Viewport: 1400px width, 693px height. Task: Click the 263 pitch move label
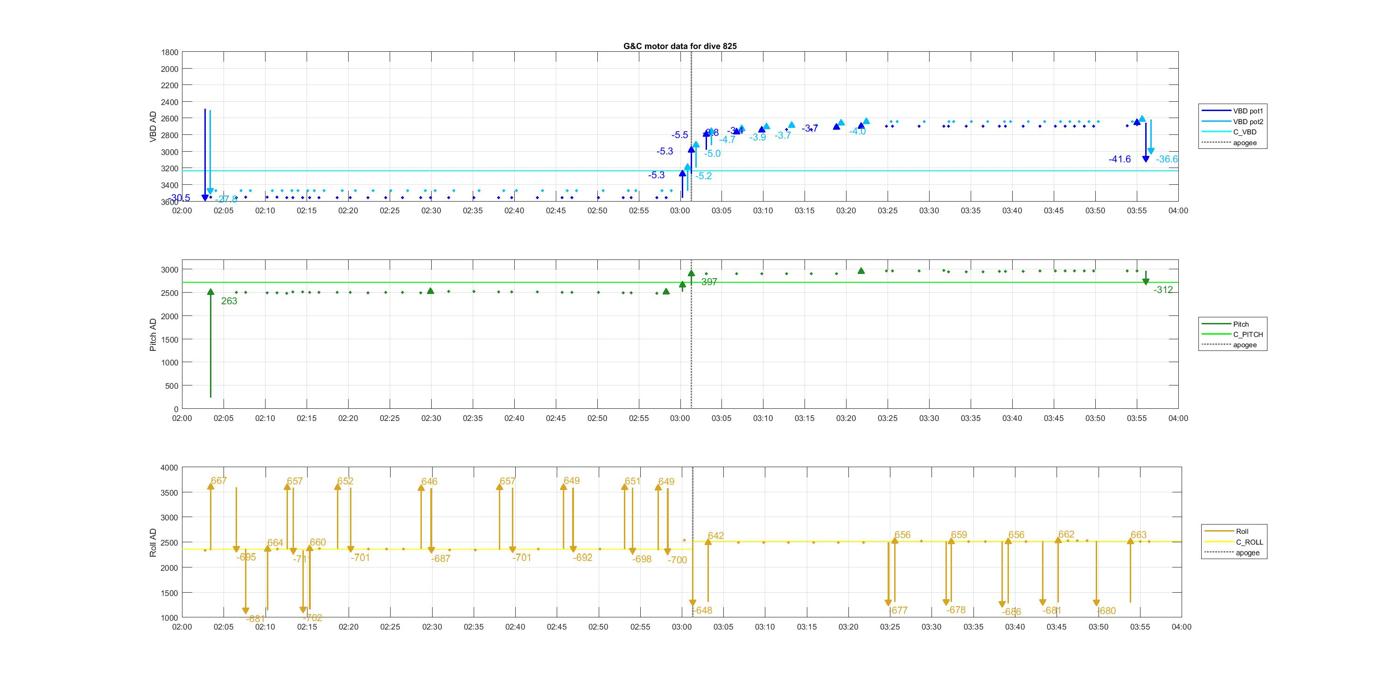point(229,301)
